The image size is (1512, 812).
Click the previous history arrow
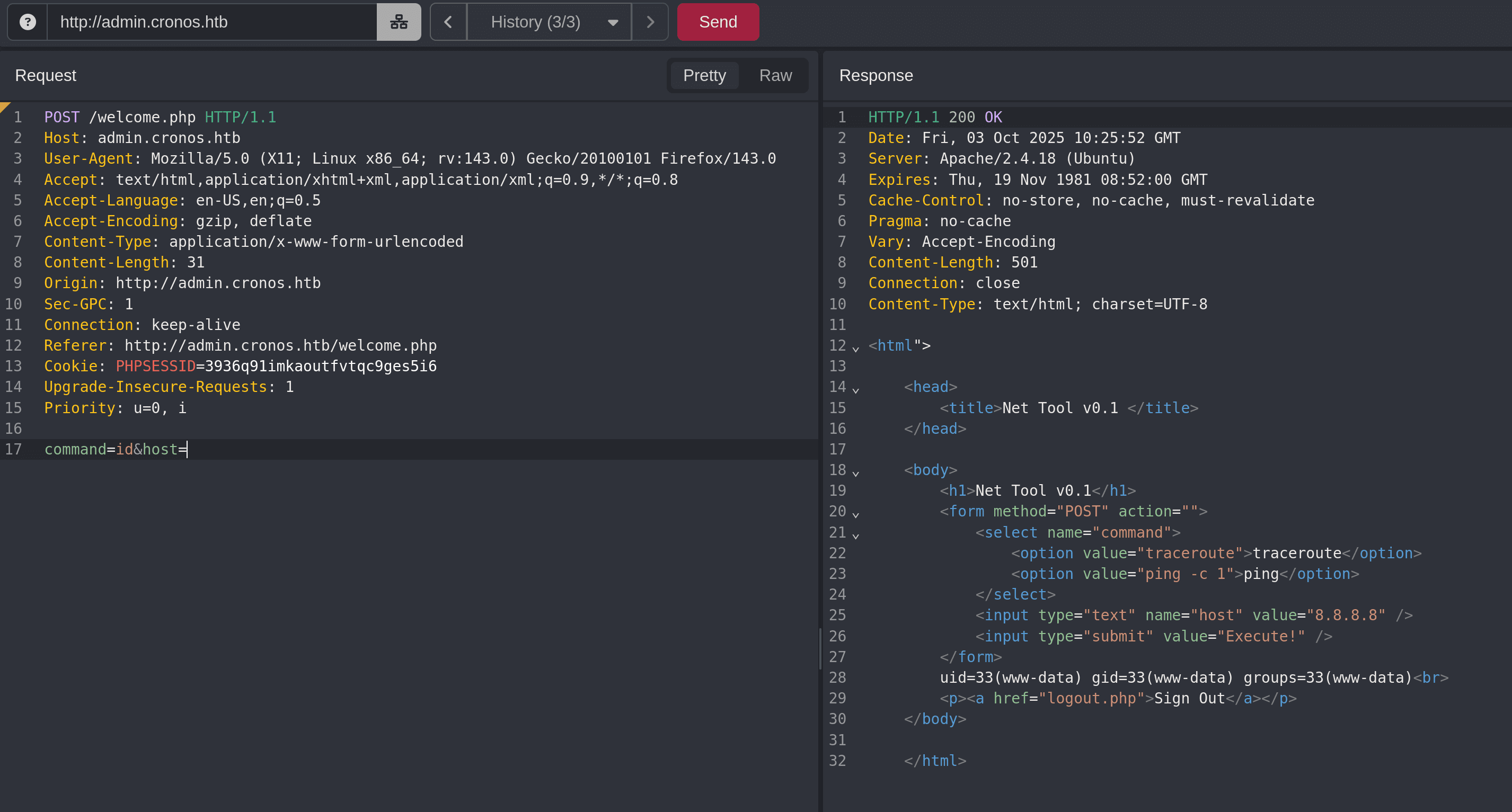(448, 22)
